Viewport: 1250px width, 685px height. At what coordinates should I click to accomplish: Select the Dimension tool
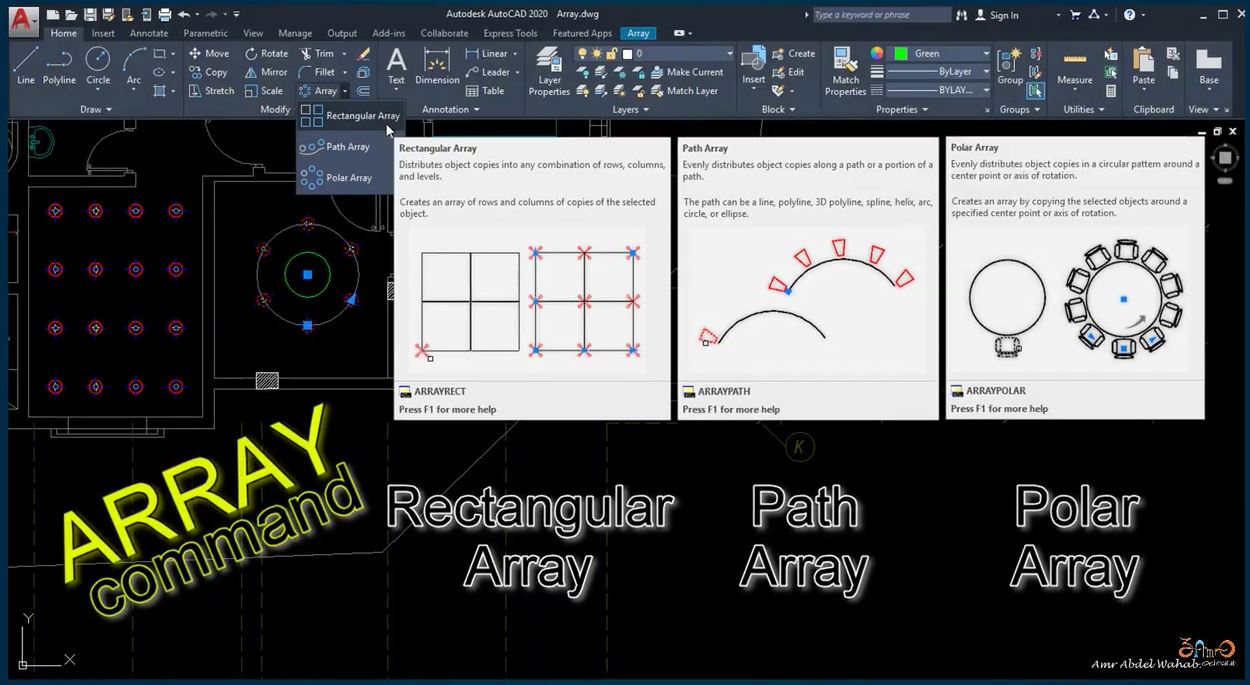point(437,66)
